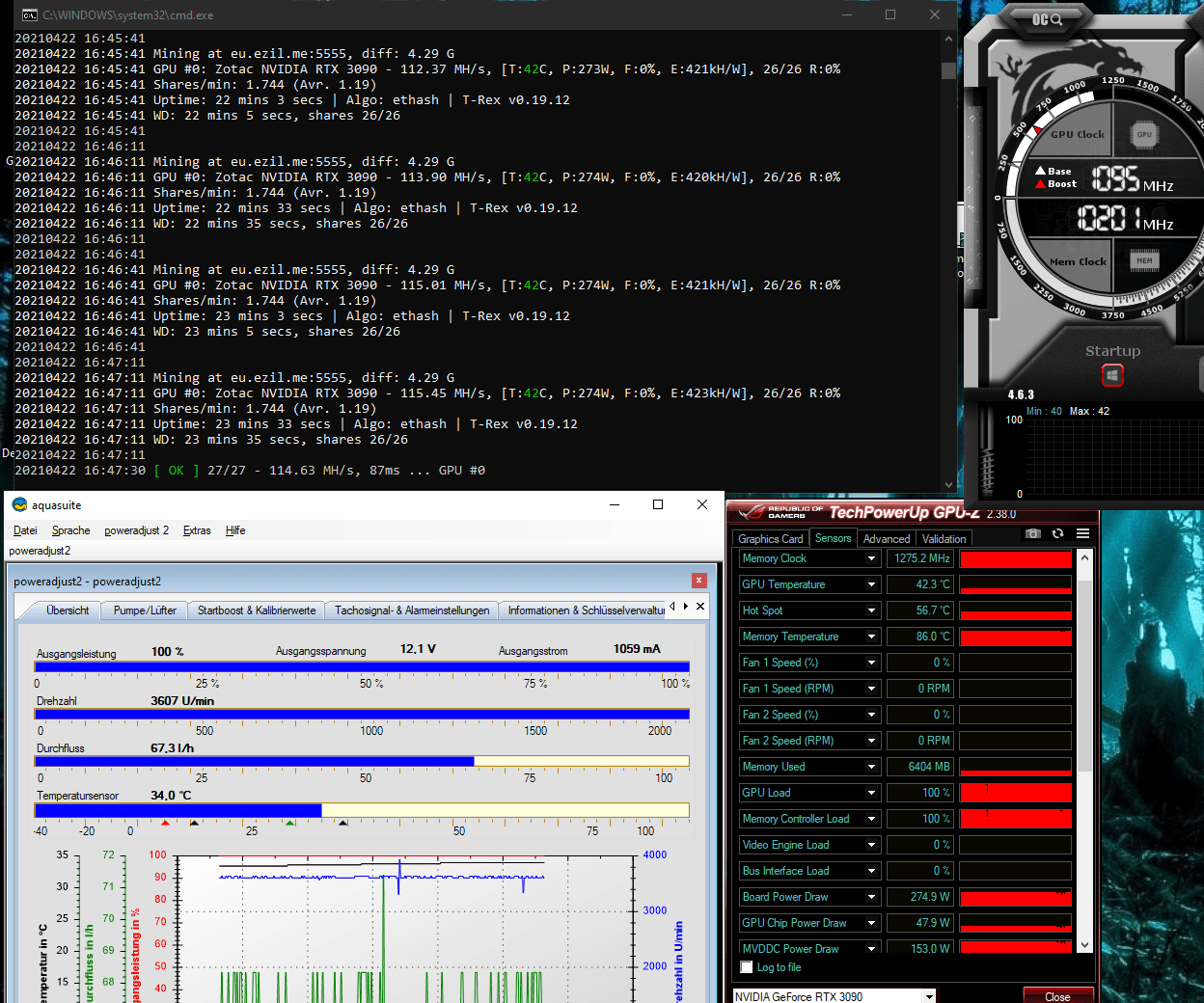Open the Fan 1 Speed (%) dropdown

(x=872, y=663)
